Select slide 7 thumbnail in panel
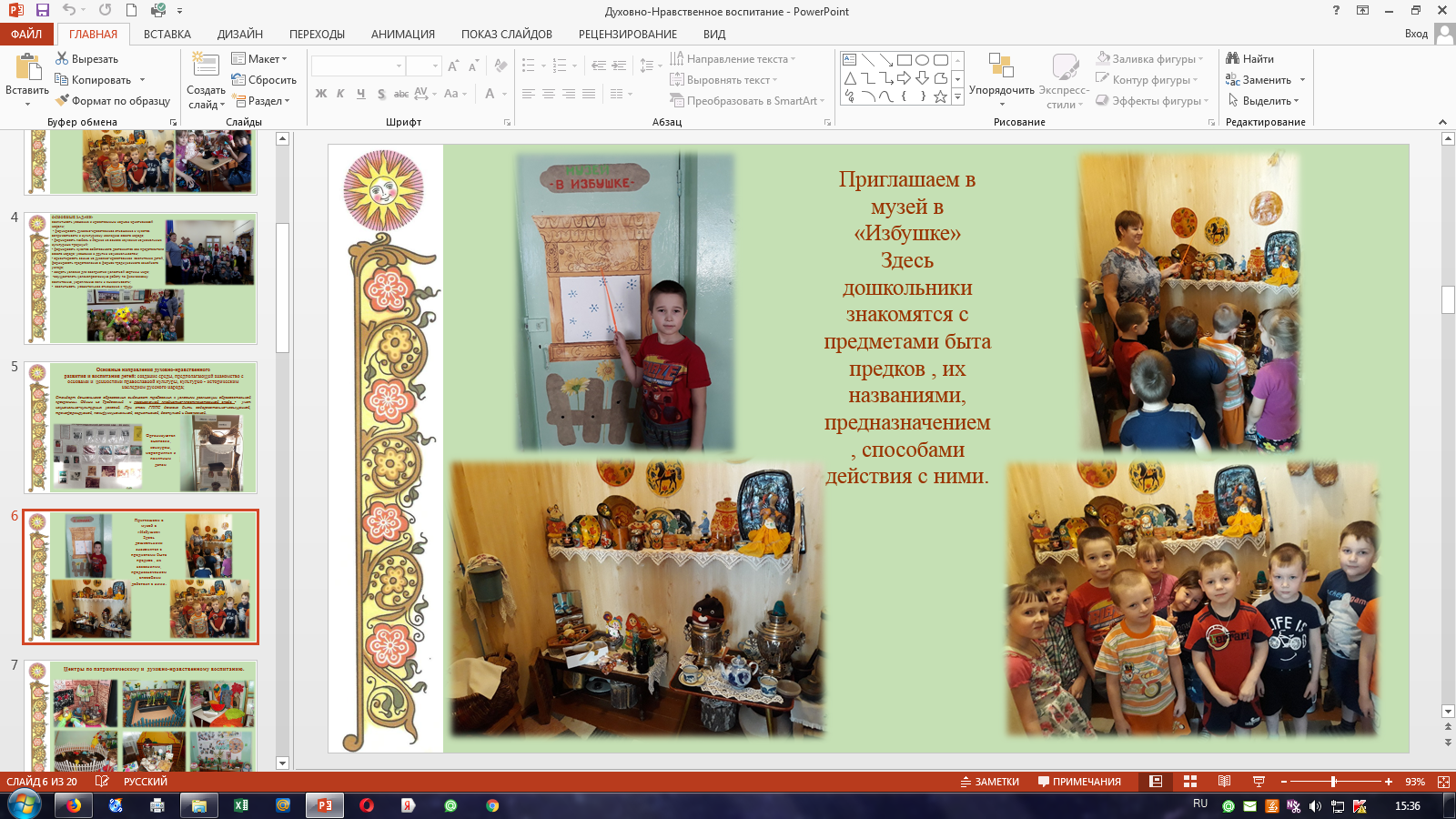The image size is (1456, 819). (x=141, y=714)
